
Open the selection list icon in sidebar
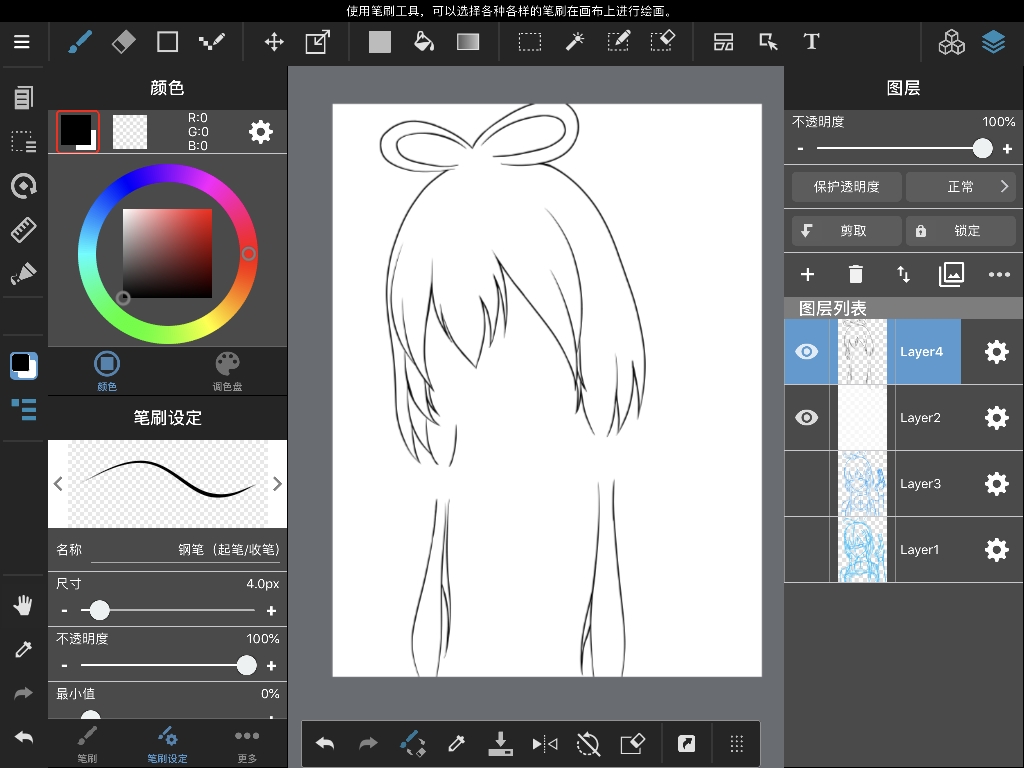(24, 141)
